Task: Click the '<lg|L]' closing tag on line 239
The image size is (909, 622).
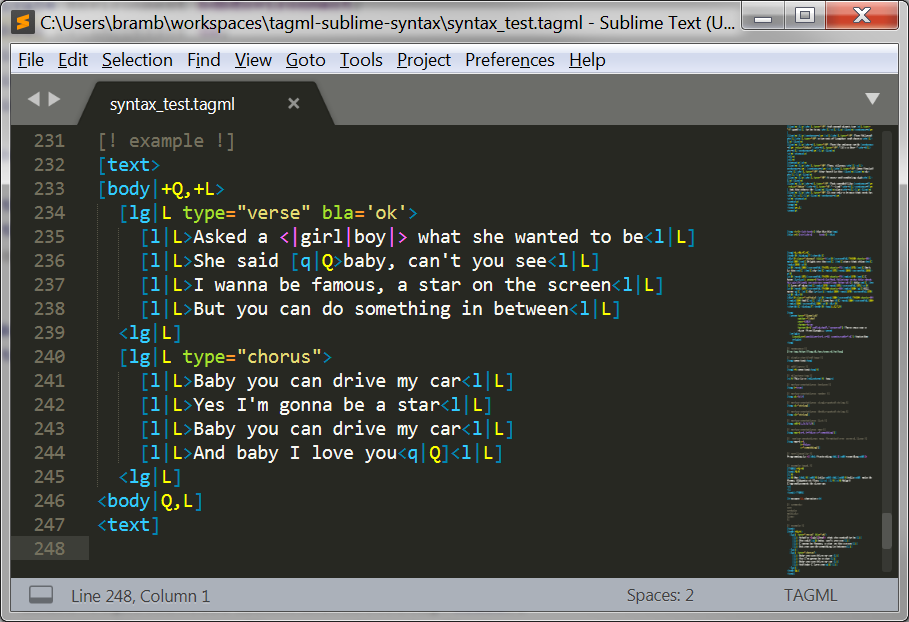Action: [150, 333]
